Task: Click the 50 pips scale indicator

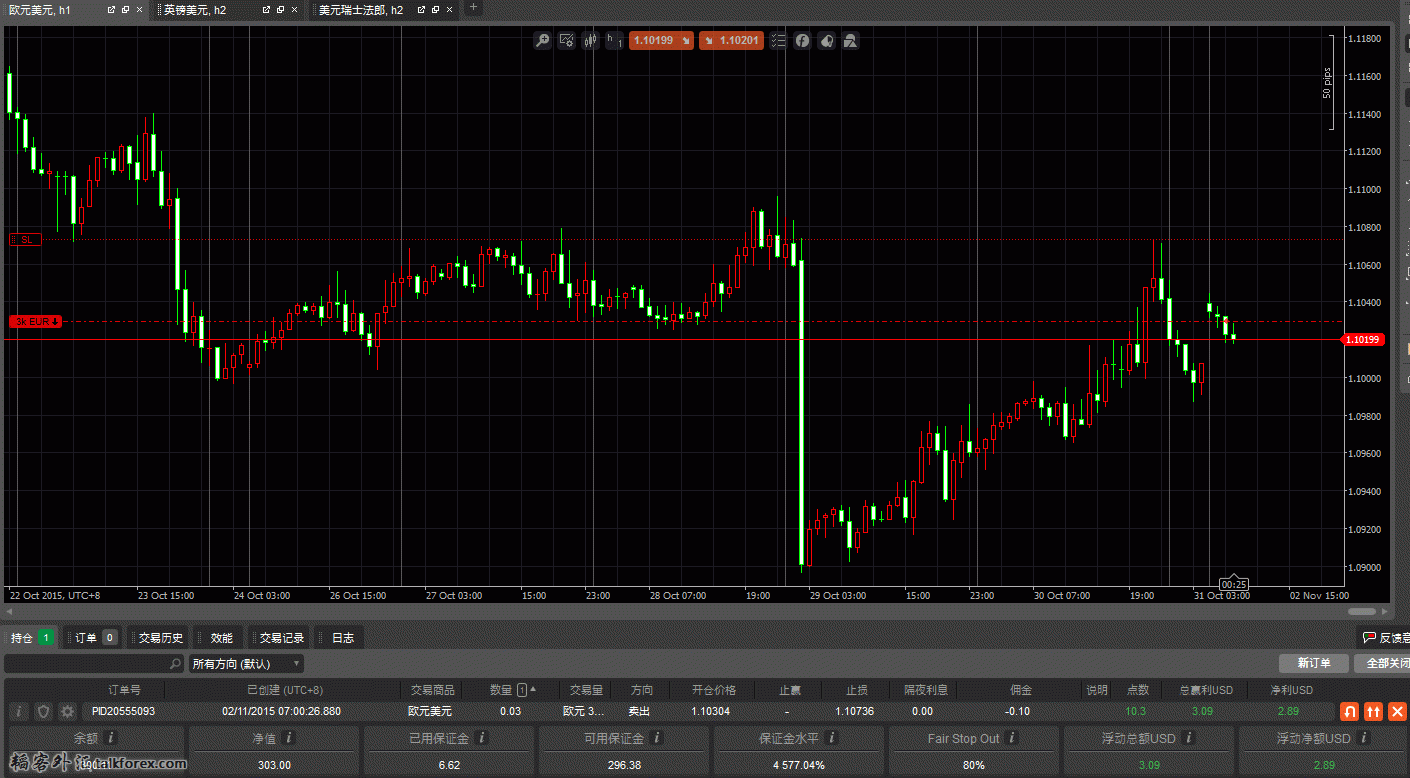Action: click(1327, 83)
